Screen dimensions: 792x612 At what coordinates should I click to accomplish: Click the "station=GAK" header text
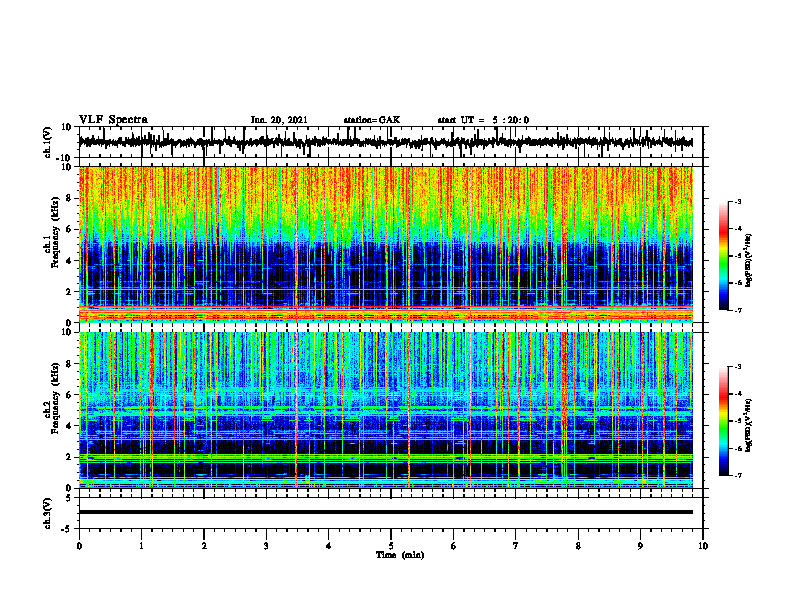pyautogui.click(x=372, y=120)
